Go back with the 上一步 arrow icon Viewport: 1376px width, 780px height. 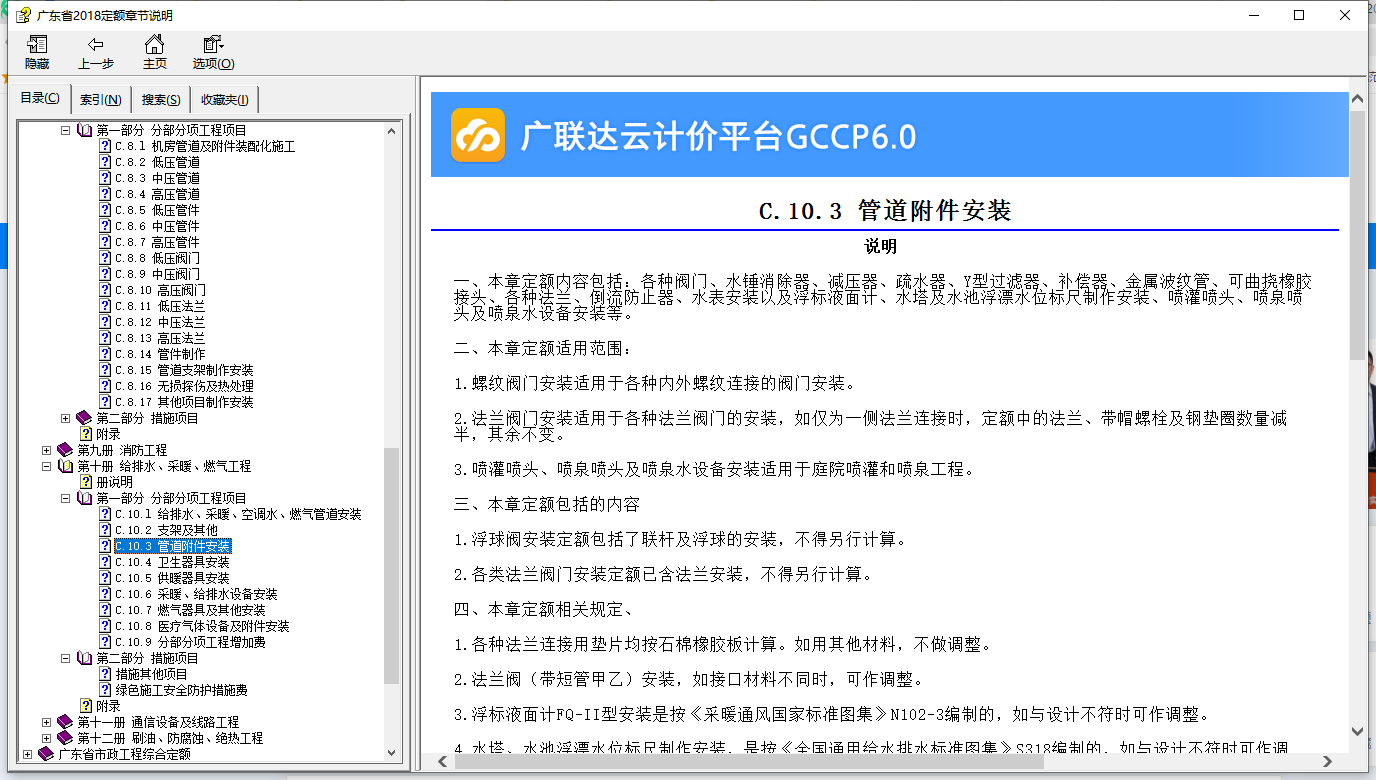coord(95,45)
